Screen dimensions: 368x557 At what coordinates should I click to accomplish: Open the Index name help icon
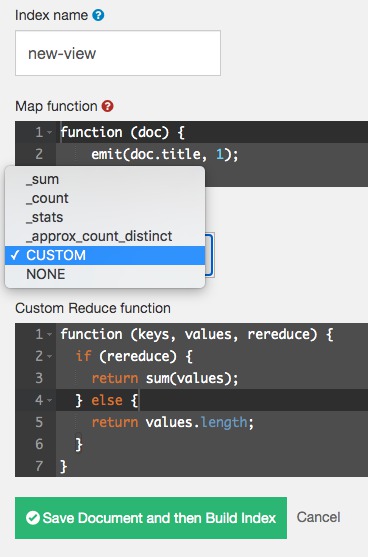pos(98,15)
